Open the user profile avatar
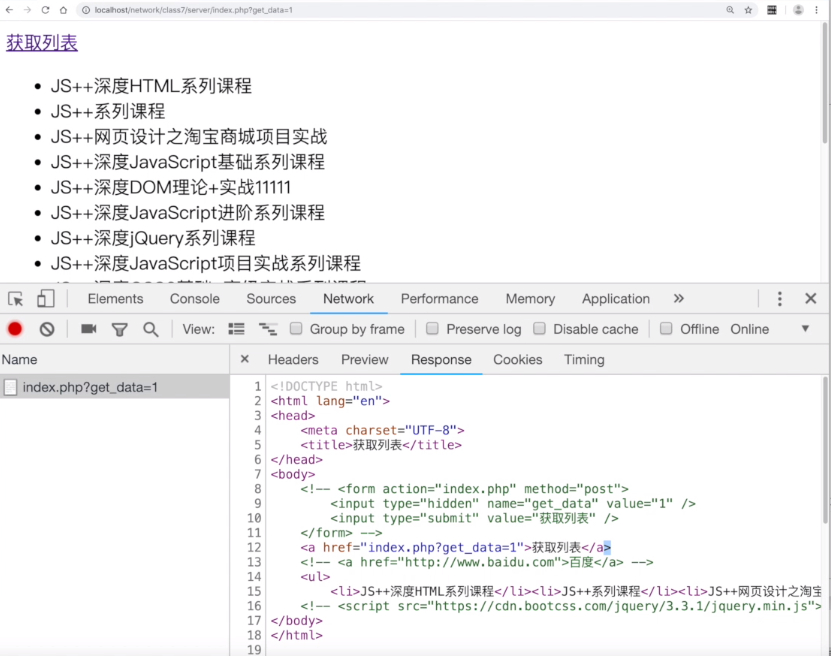Viewport: 831px width, 656px height. click(798, 10)
